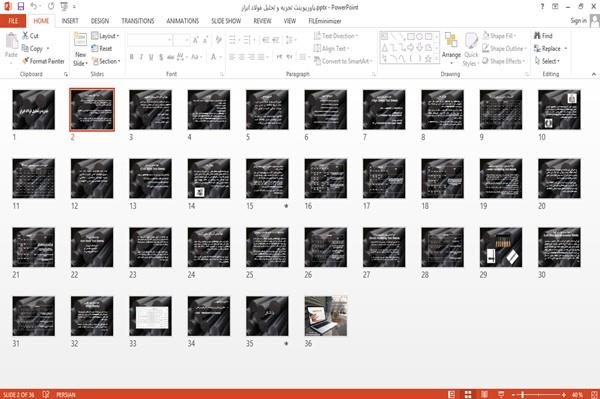This screenshot has height=399, width=600.
Task: Start Slide Show from status bar icon
Action: tap(501, 394)
